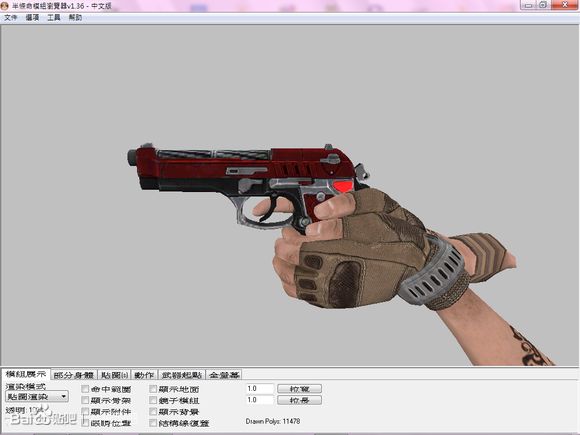Minimize the model viewer window
Viewport: 580px width, 435px height.
528,5
